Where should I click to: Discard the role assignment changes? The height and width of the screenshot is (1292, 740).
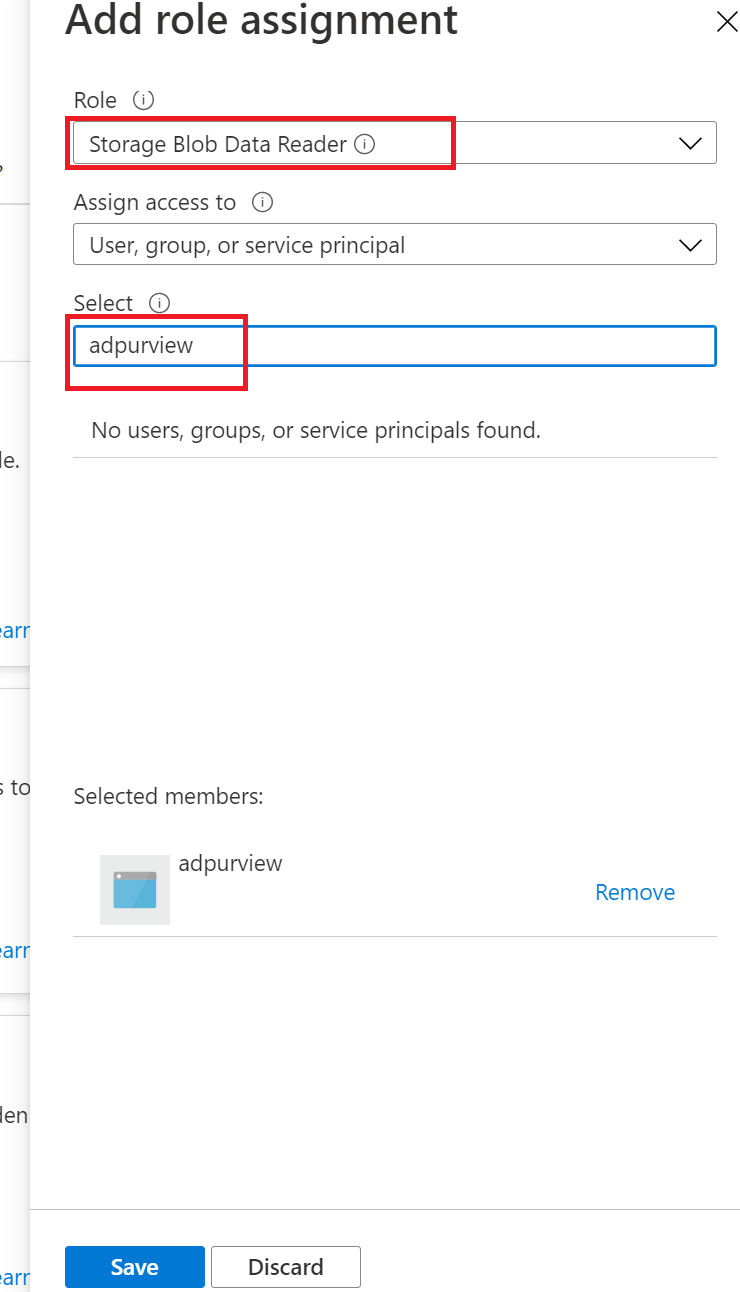(x=286, y=1266)
